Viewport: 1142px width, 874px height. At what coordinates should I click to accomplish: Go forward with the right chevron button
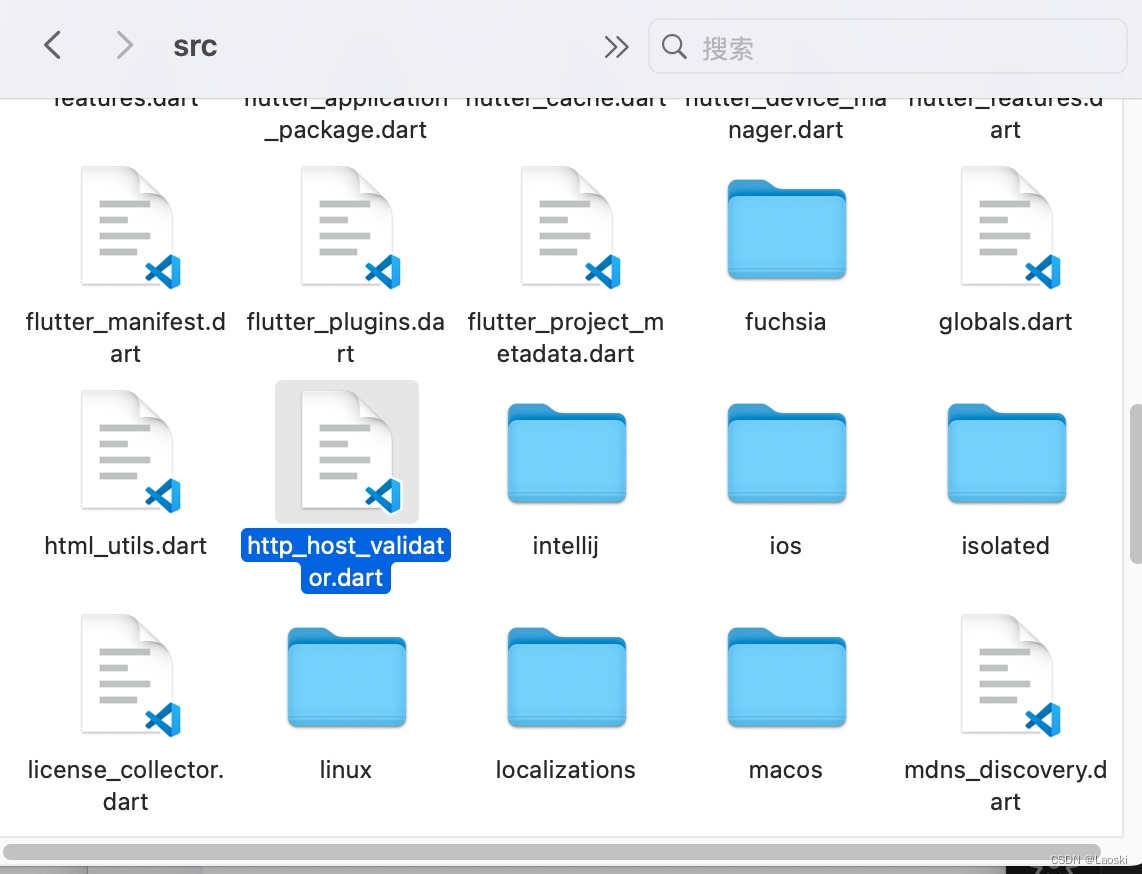pos(125,46)
